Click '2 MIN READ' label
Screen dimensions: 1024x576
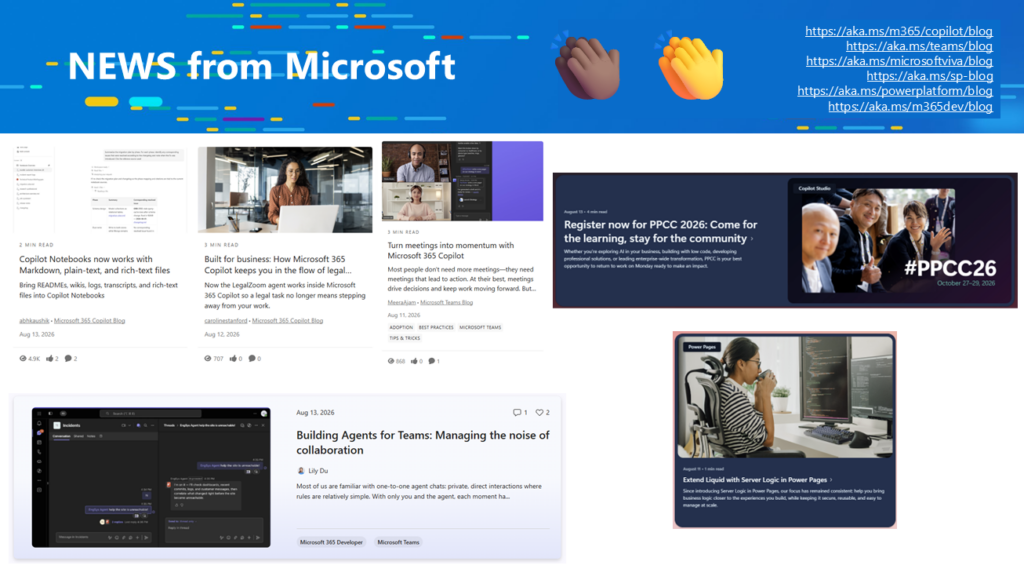click(37, 245)
